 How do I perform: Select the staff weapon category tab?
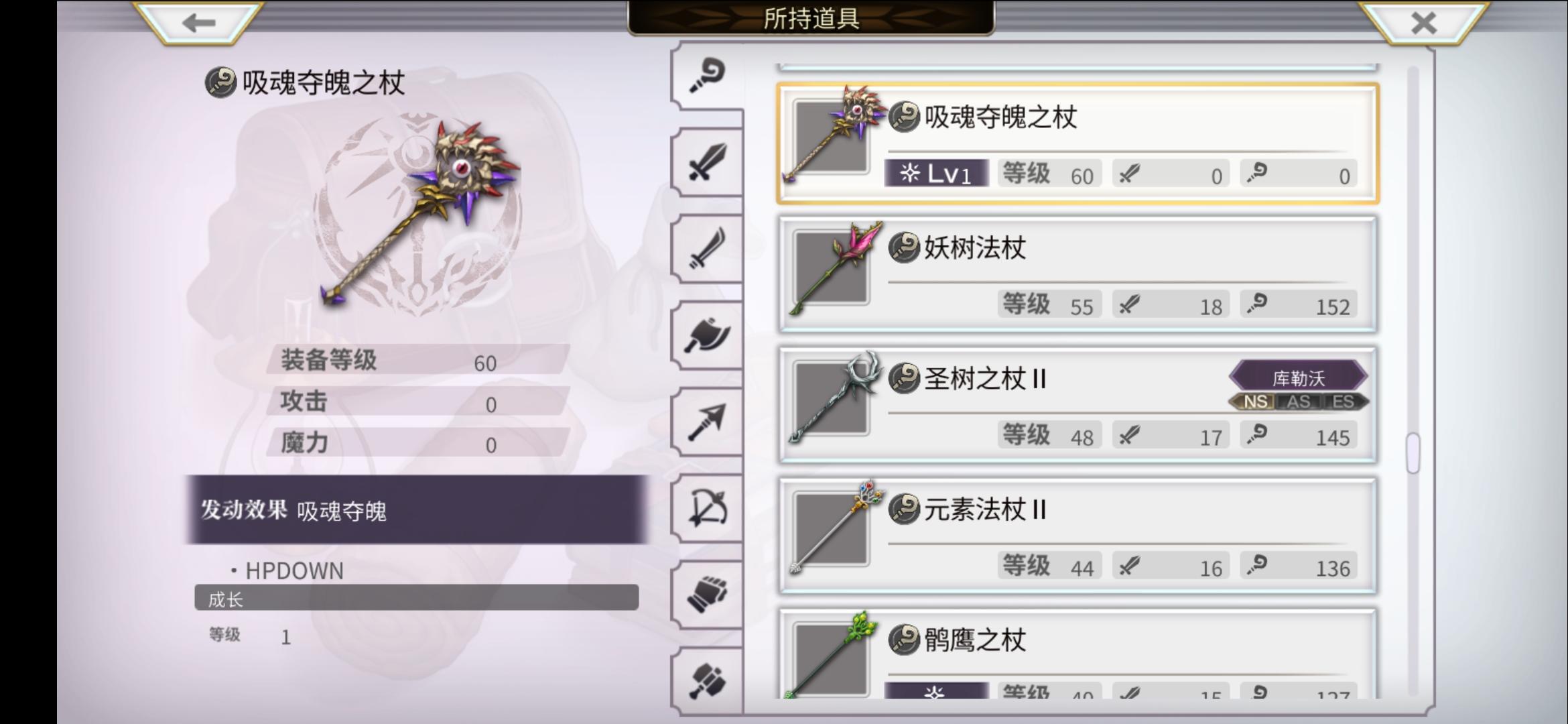coord(707,75)
